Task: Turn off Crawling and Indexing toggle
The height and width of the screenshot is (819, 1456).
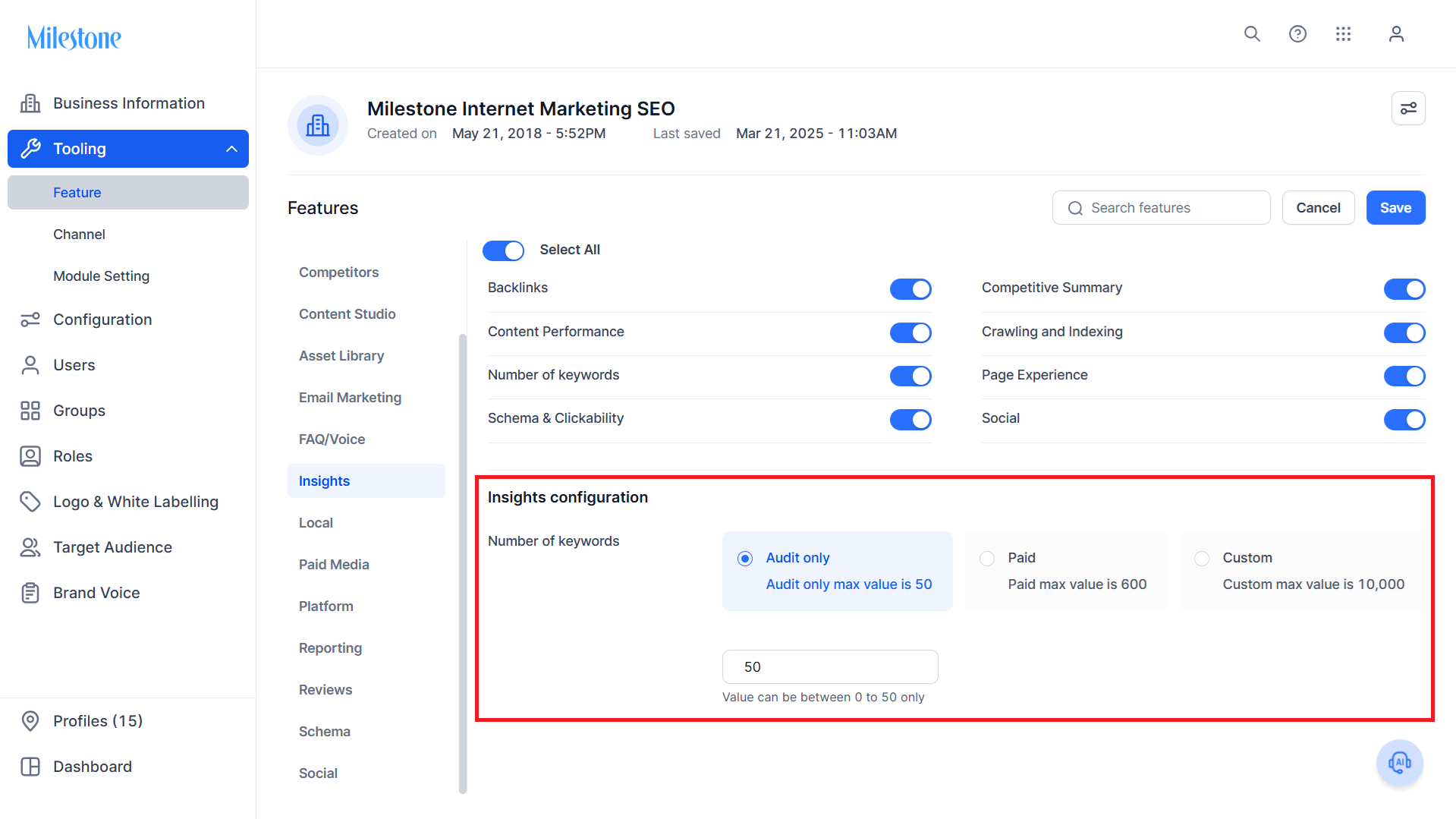Action: point(1404,332)
